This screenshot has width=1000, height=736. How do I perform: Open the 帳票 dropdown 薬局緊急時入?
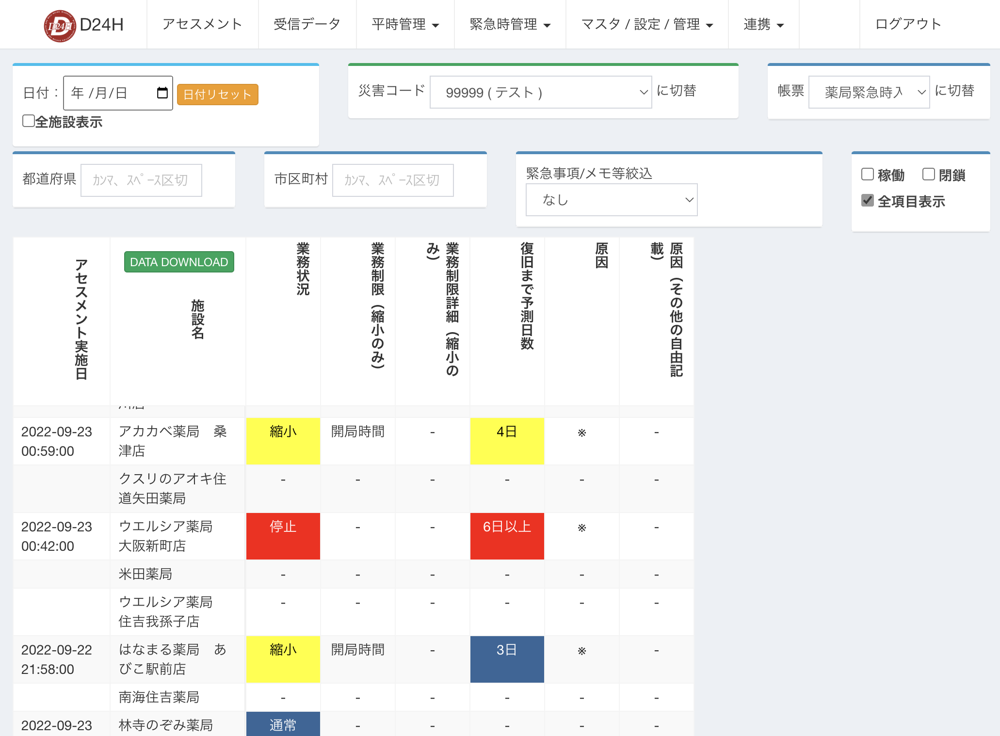click(869, 92)
